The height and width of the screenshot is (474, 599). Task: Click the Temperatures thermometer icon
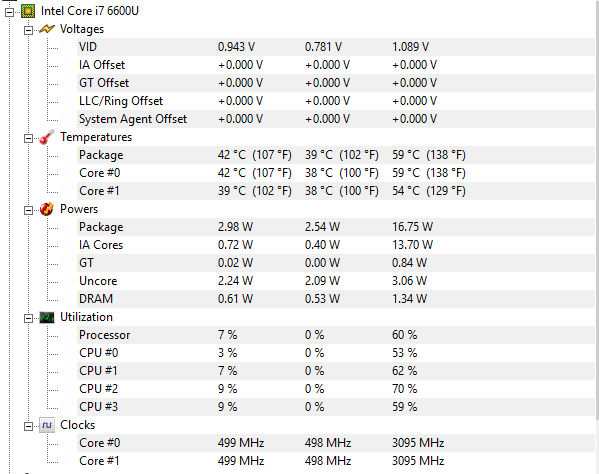pyautogui.click(x=47, y=137)
